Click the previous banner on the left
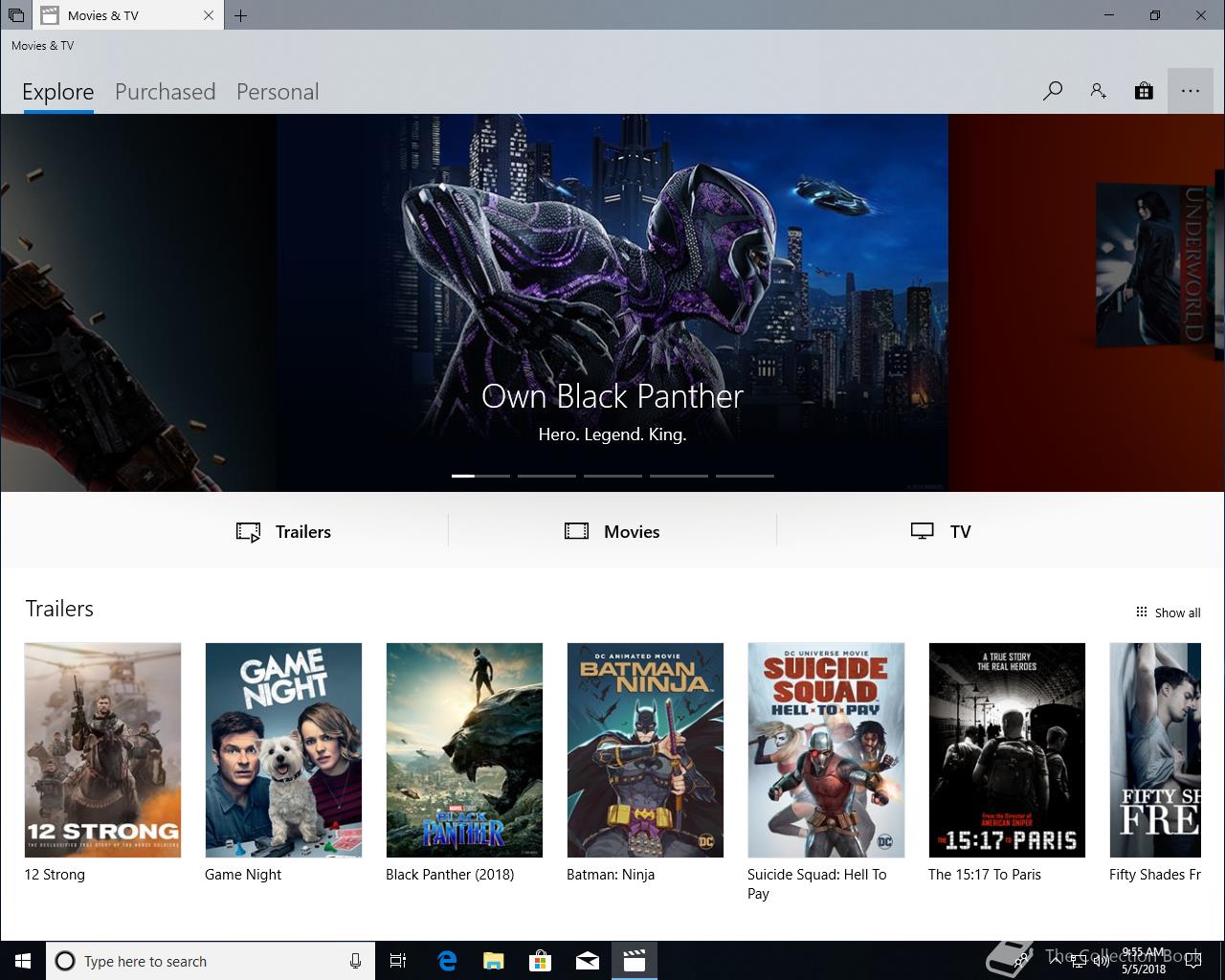 [x=139, y=302]
